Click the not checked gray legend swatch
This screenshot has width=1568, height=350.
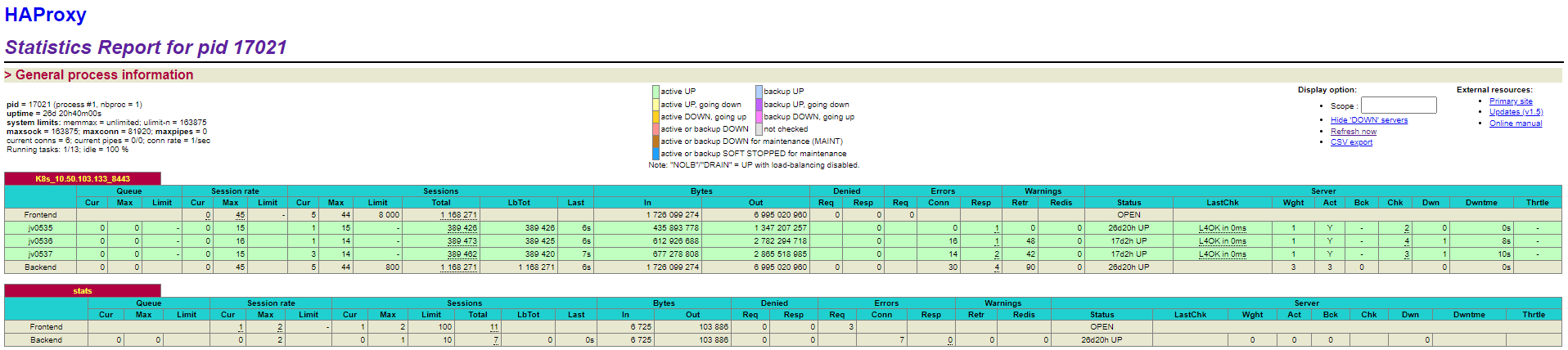click(x=759, y=129)
